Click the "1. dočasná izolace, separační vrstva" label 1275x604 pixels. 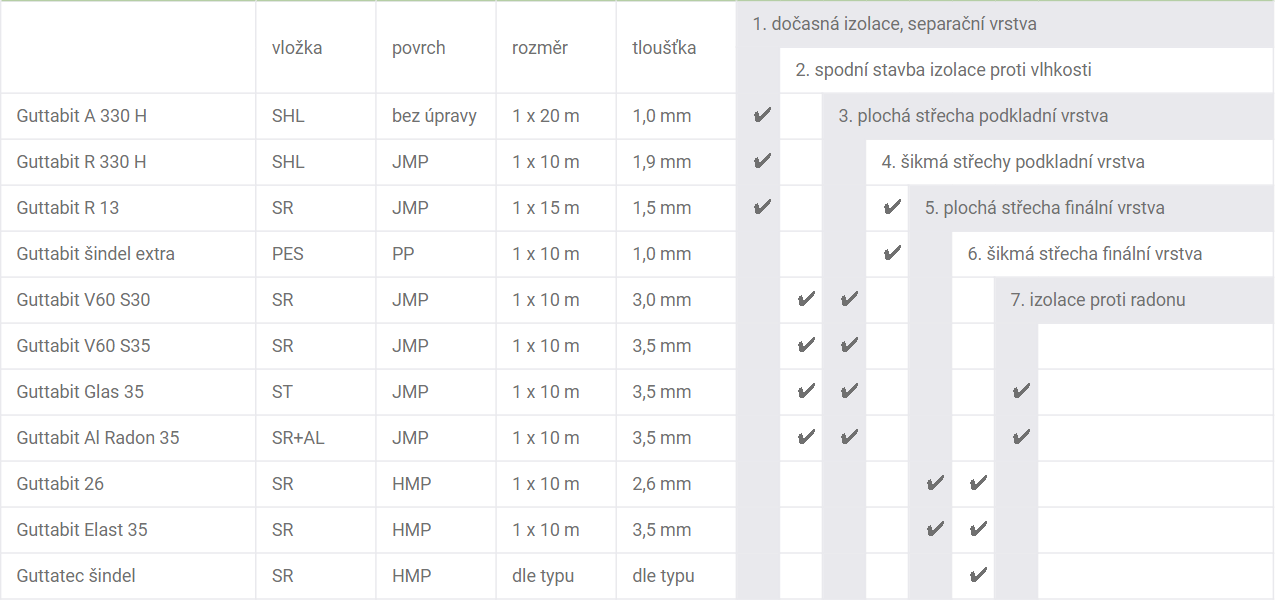894,24
